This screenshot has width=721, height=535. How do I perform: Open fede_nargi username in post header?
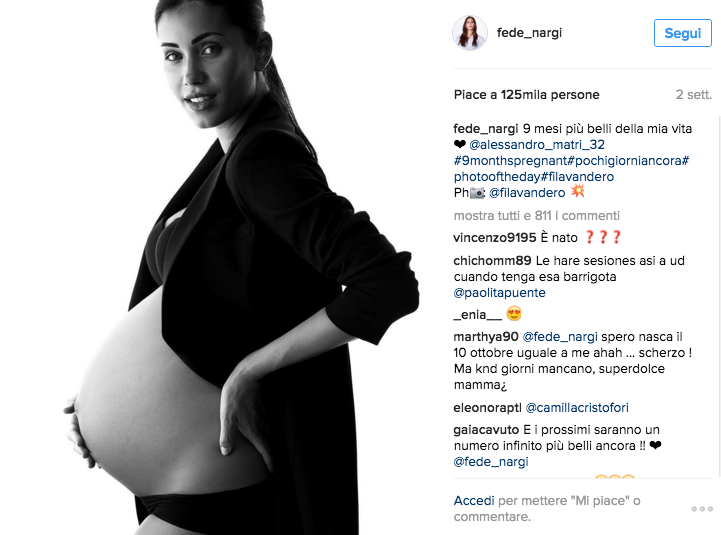pyautogui.click(x=529, y=33)
